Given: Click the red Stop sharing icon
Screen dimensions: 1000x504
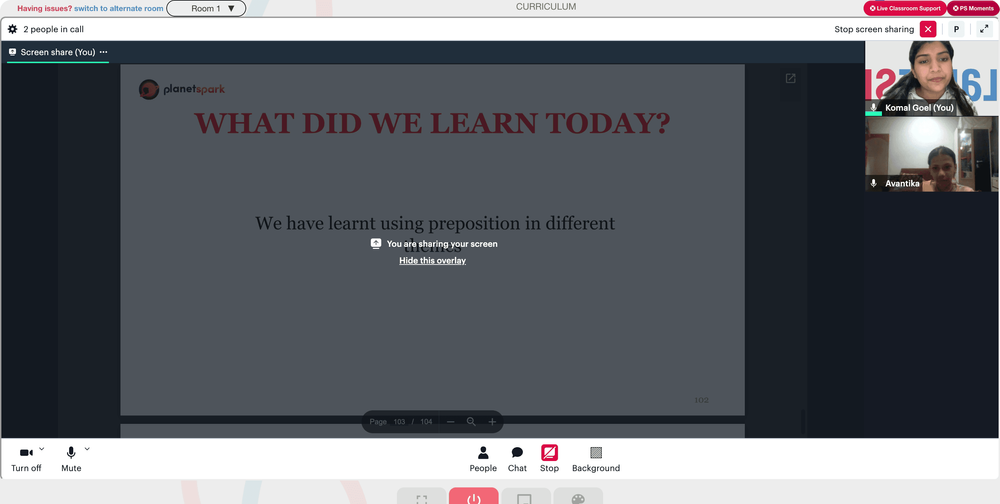Looking at the screenshot, I should point(549,452).
